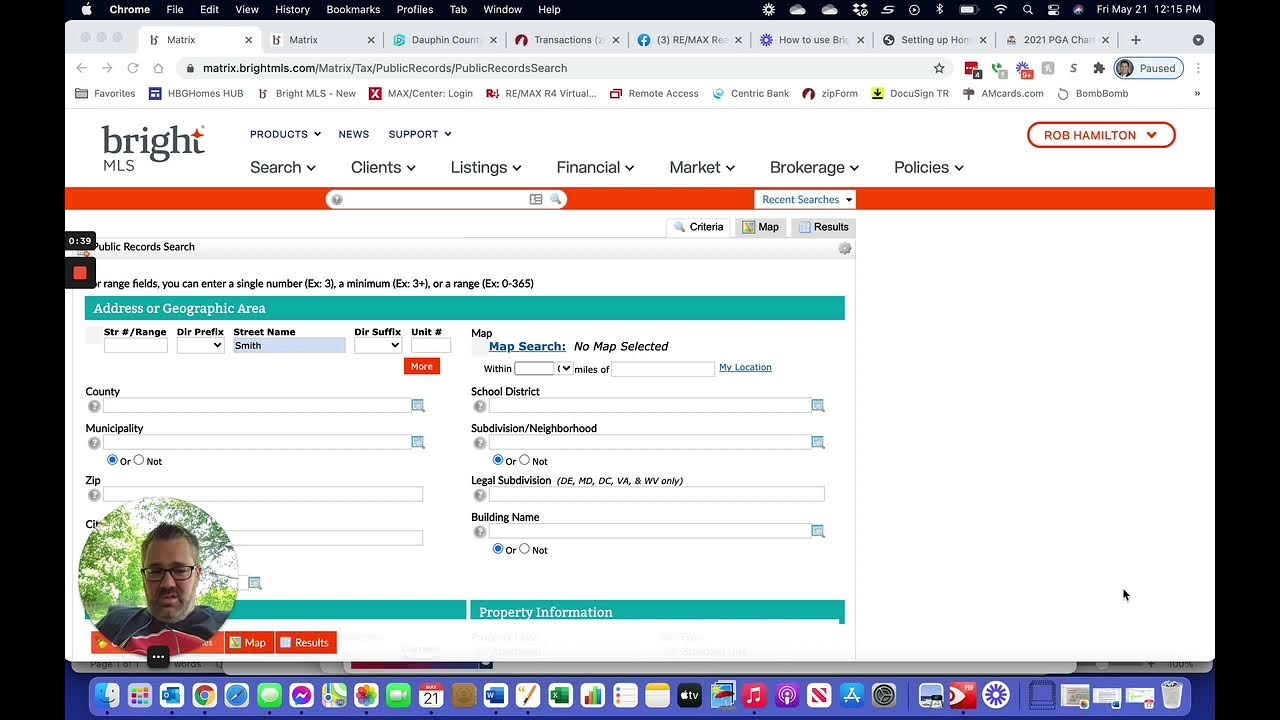The height and width of the screenshot is (720, 1280).
Task: Bookmark this page with the star icon
Action: [x=939, y=68]
